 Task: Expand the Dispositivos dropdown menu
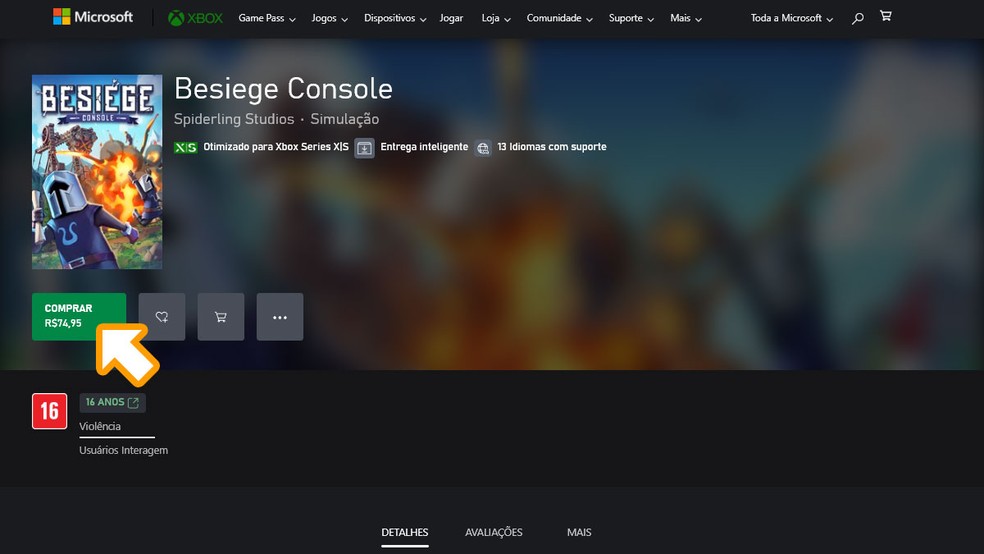(395, 18)
